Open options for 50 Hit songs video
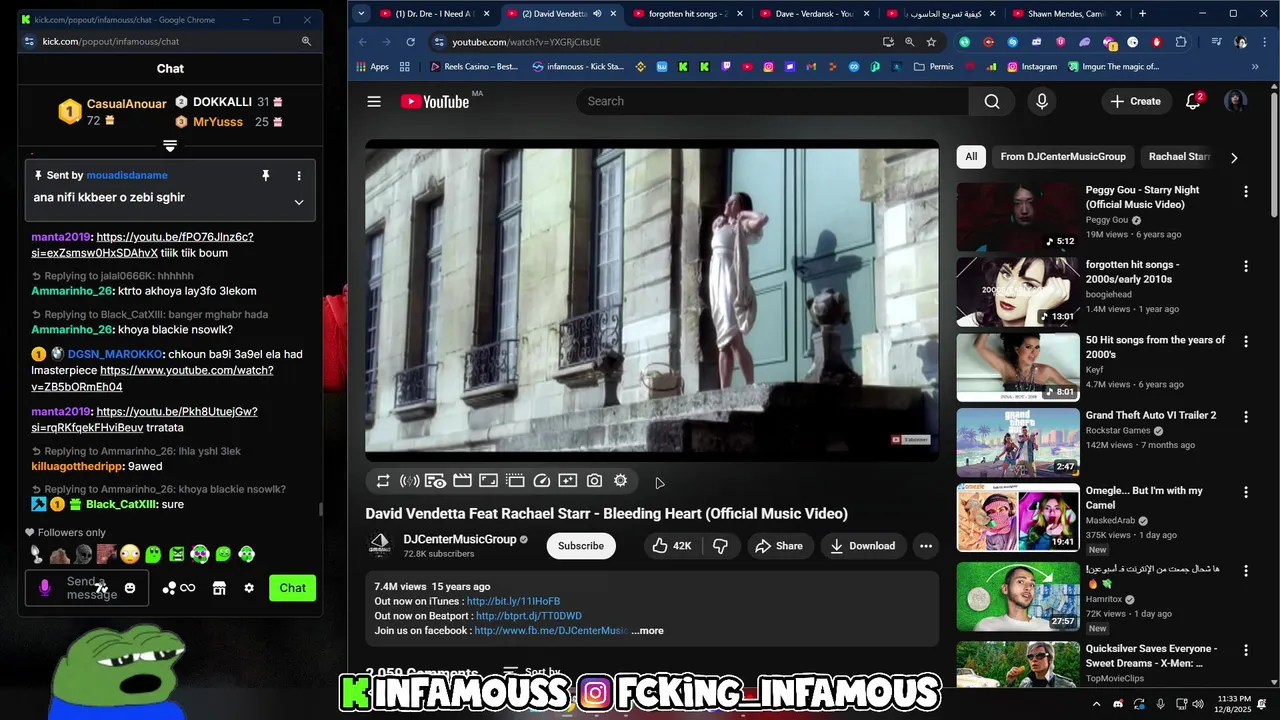Screen dimensions: 1280x720 pos(1246,342)
